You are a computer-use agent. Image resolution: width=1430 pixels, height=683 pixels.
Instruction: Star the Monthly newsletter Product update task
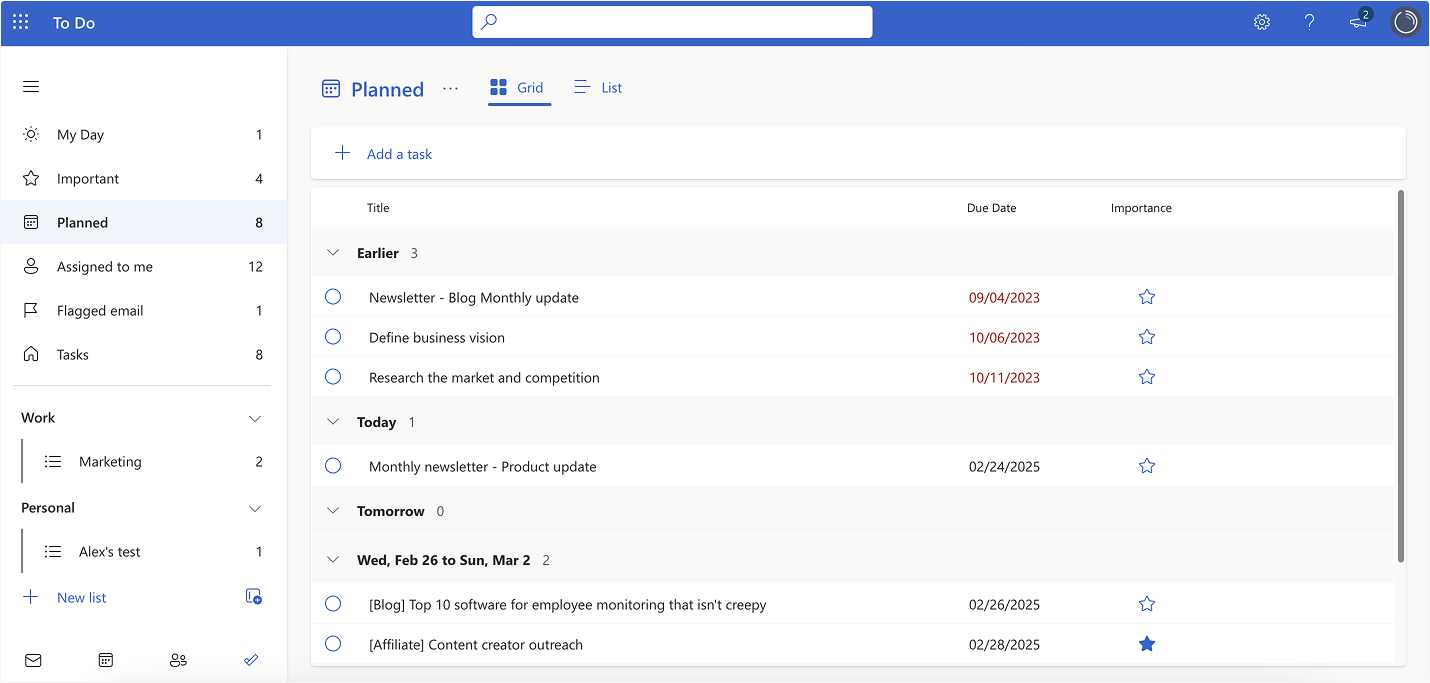coord(1146,466)
